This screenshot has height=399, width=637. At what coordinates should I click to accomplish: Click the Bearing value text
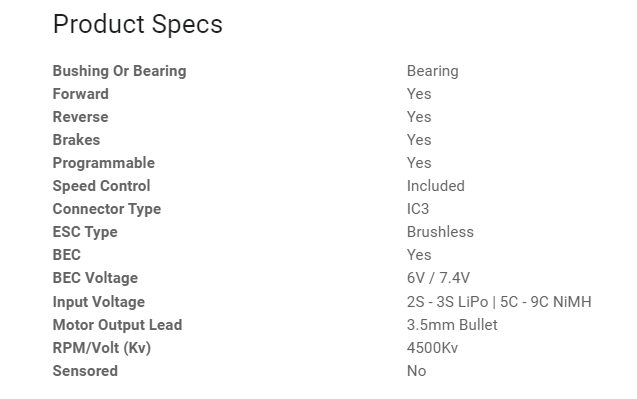click(x=433, y=71)
